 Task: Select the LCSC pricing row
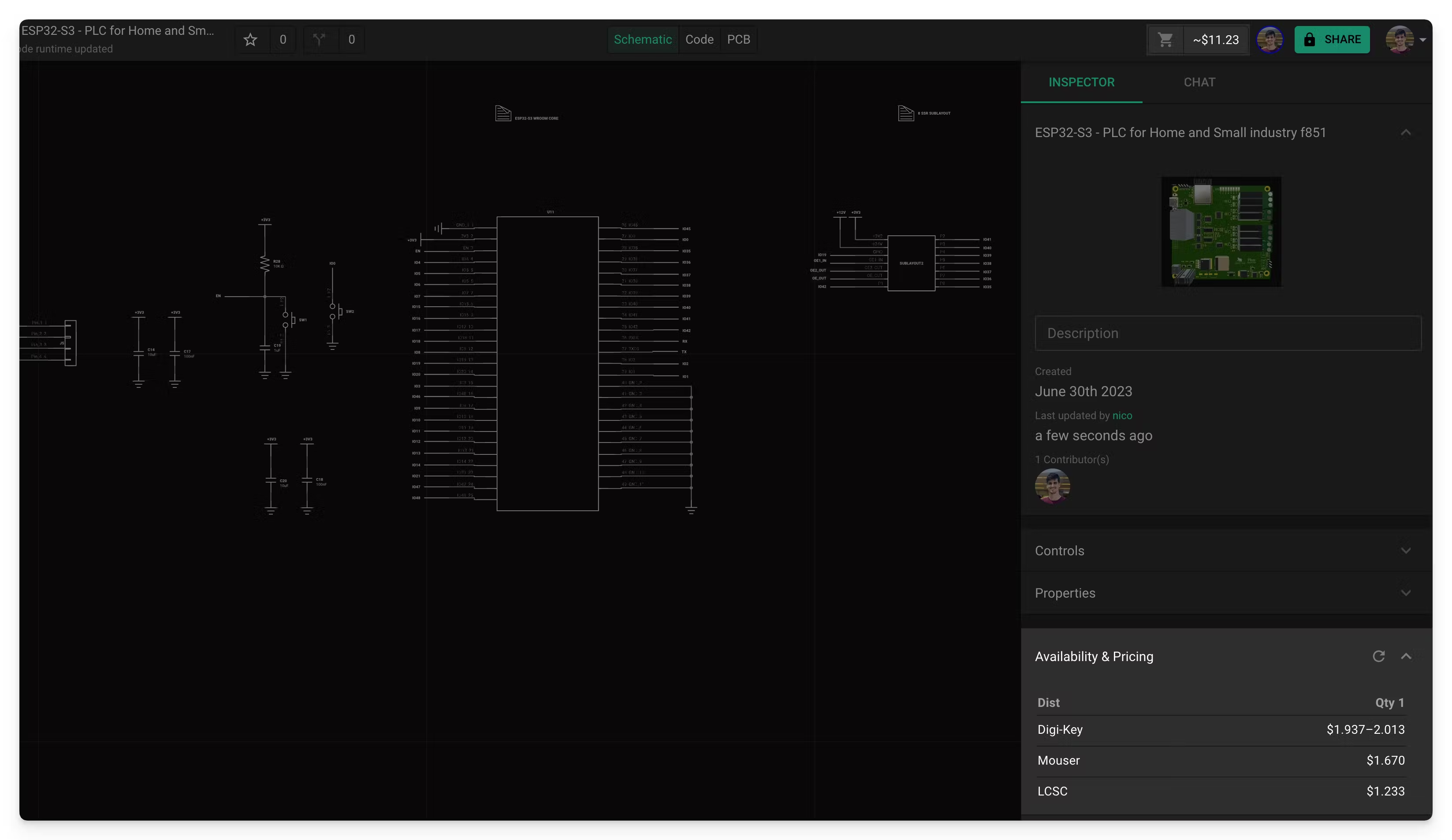1221,791
